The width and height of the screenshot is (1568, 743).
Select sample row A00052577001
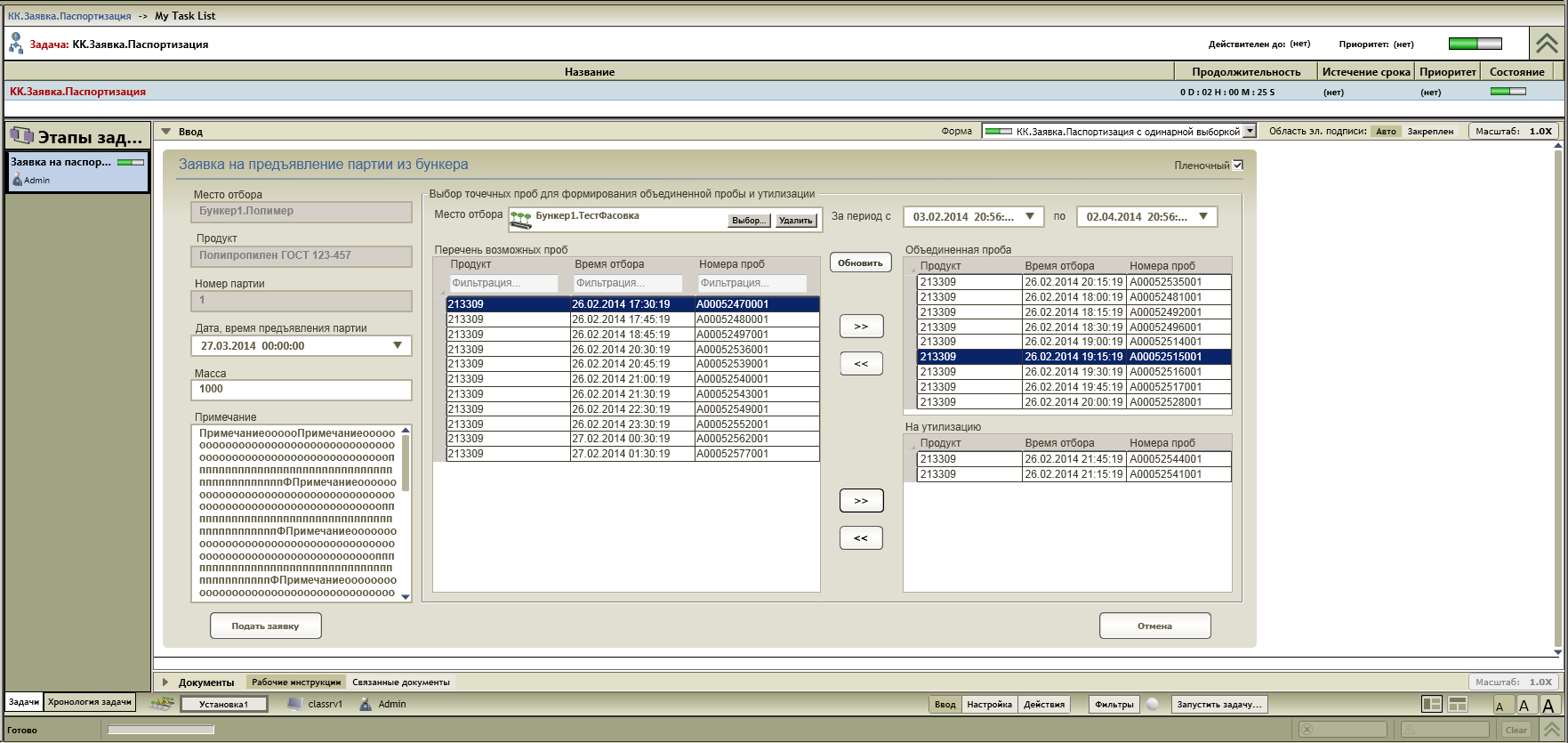pyautogui.click(x=632, y=454)
